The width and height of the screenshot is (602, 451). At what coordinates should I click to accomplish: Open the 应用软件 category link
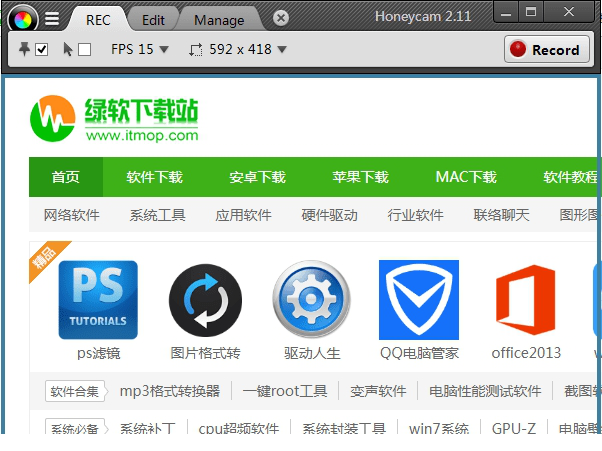243,215
